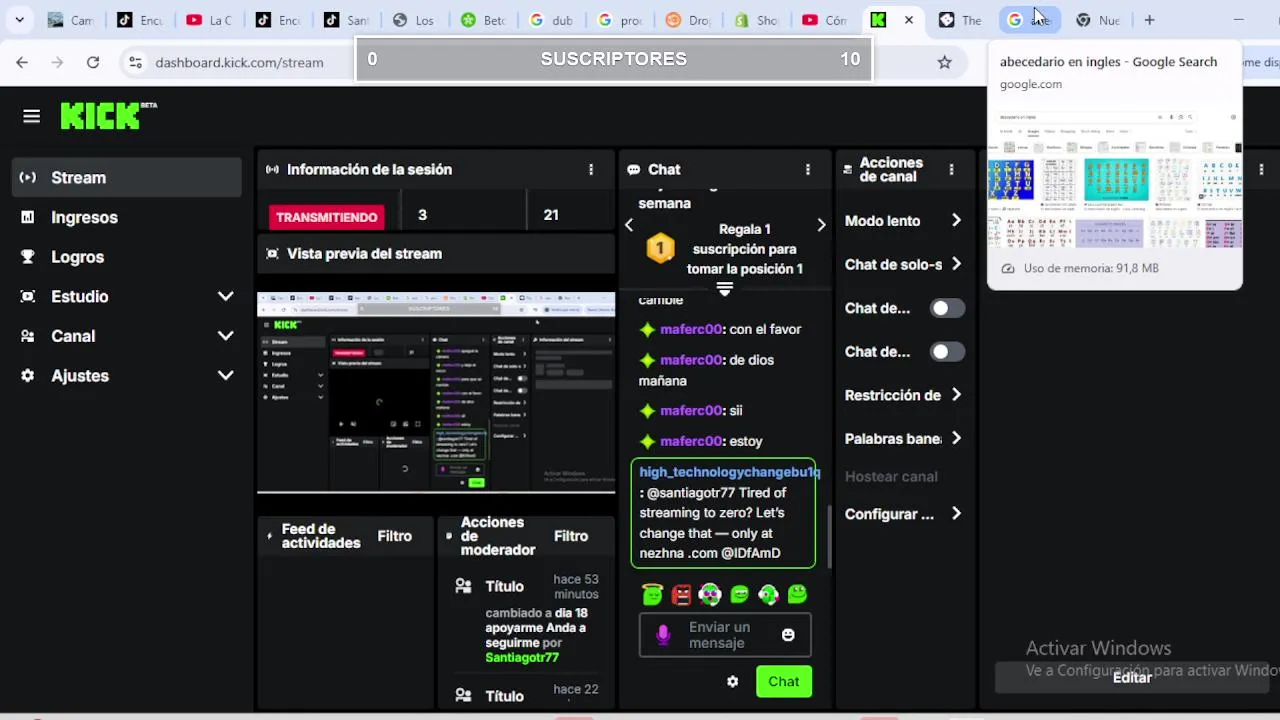Switch to the 'Nue' Chrome tab
The height and width of the screenshot is (720, 1280).
1097,20
